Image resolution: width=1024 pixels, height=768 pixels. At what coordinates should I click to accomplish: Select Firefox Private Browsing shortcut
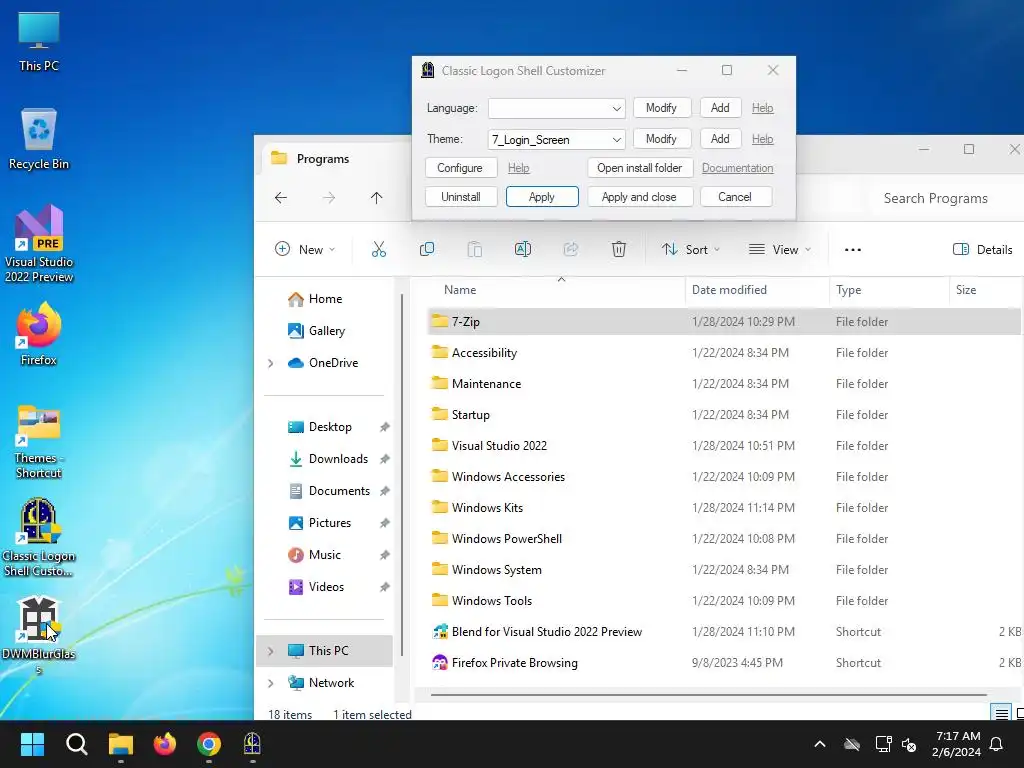[724, 663]
